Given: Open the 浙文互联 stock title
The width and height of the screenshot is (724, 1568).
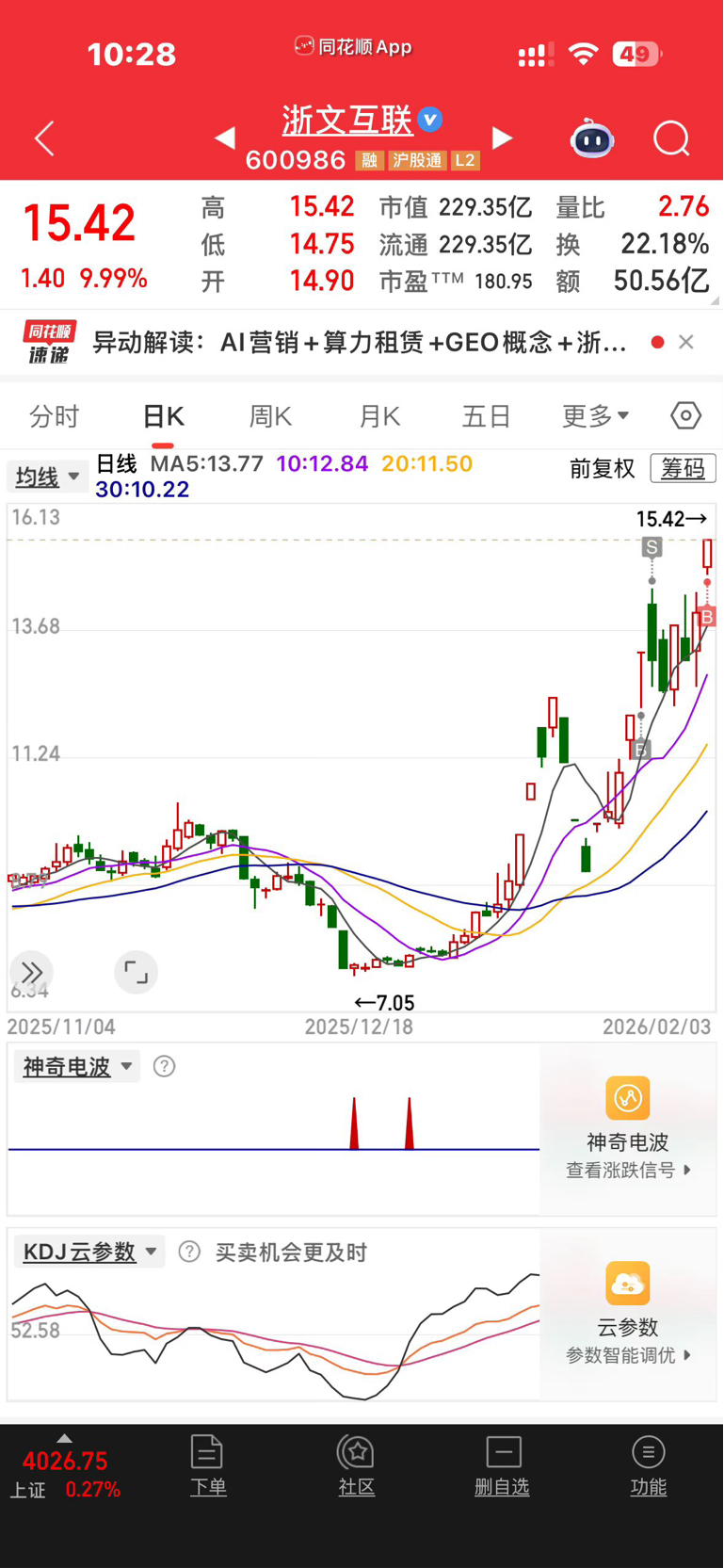Looking at the screenshot, I should 347,120.
